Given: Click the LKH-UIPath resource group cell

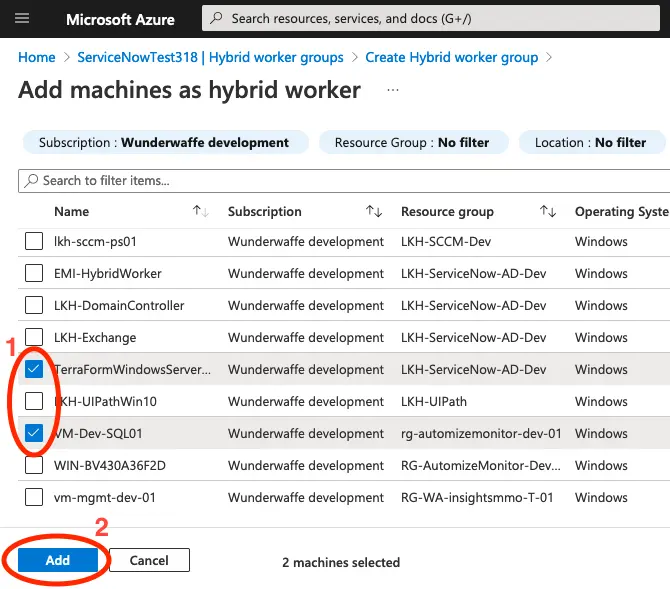Looking at the screenshot, I should (434, 402).
